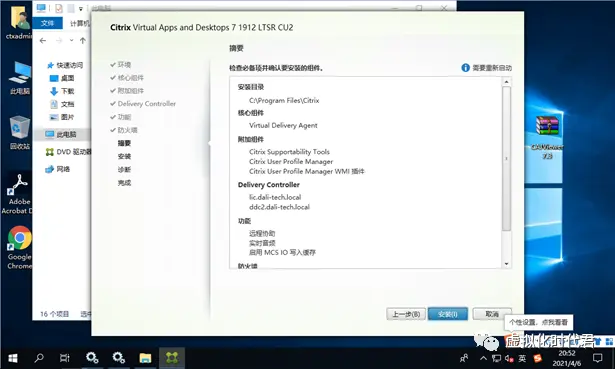Go up one level in Explorer
The image size is (615, 369).
point(83,40)
